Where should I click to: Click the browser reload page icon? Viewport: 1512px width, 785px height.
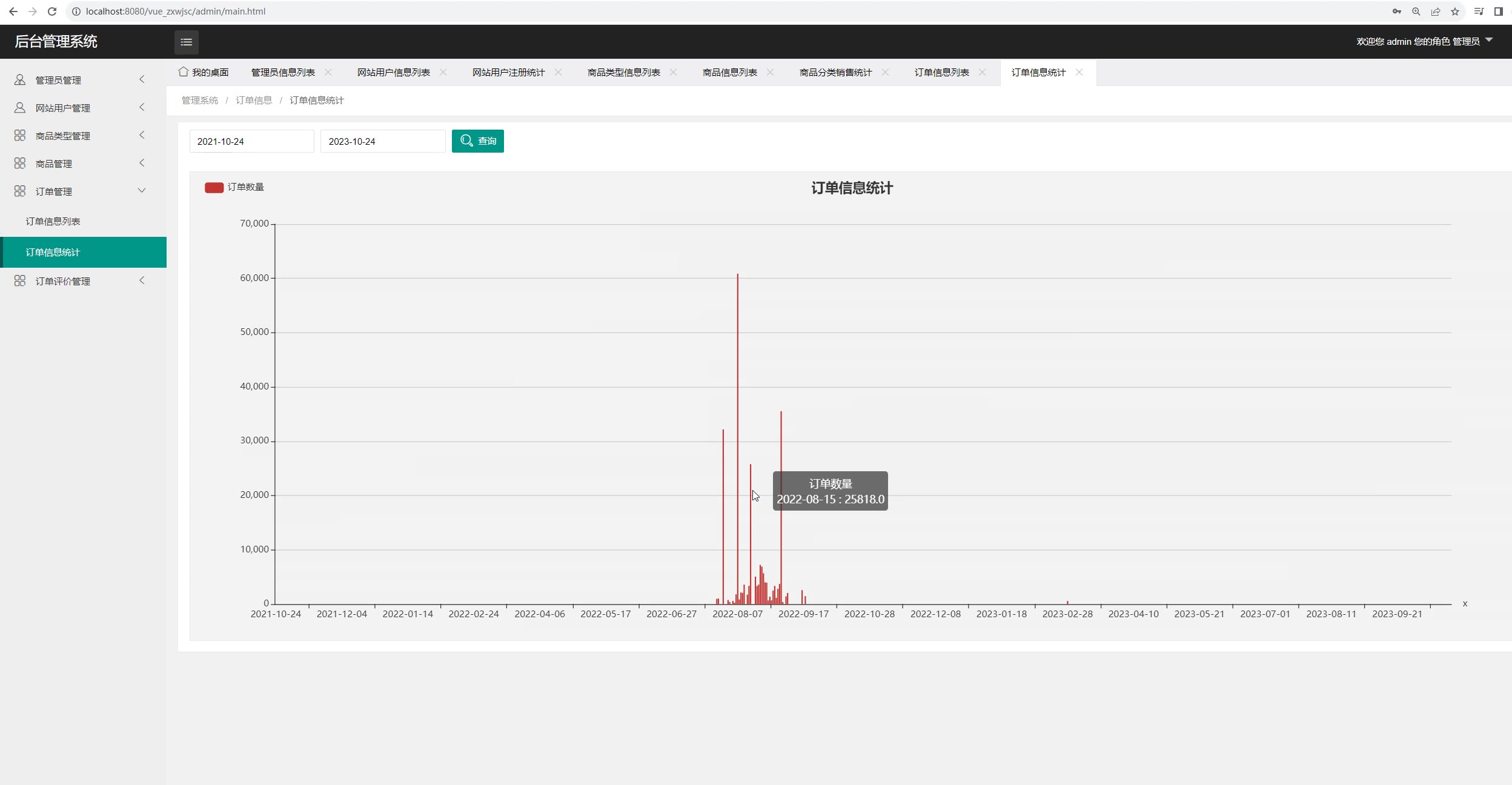click(52, 12)
